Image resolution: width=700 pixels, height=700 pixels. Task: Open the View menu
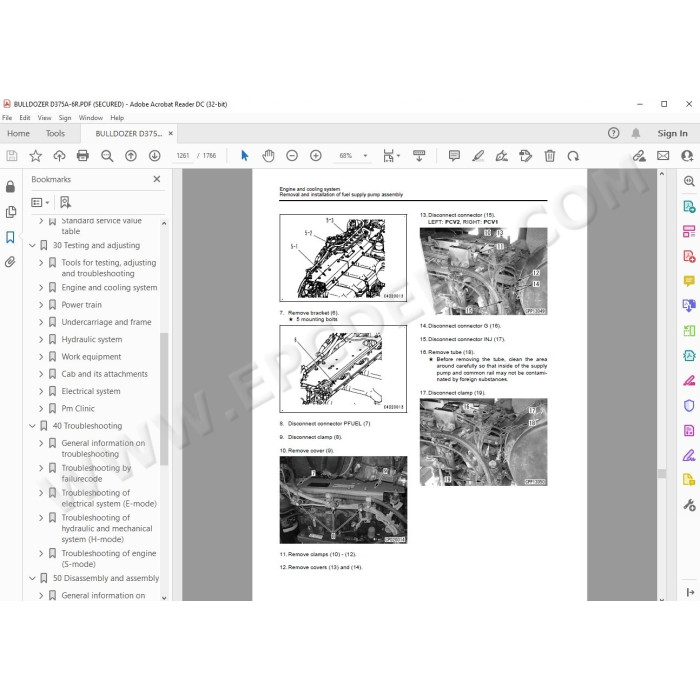click(x=44, y=118)
